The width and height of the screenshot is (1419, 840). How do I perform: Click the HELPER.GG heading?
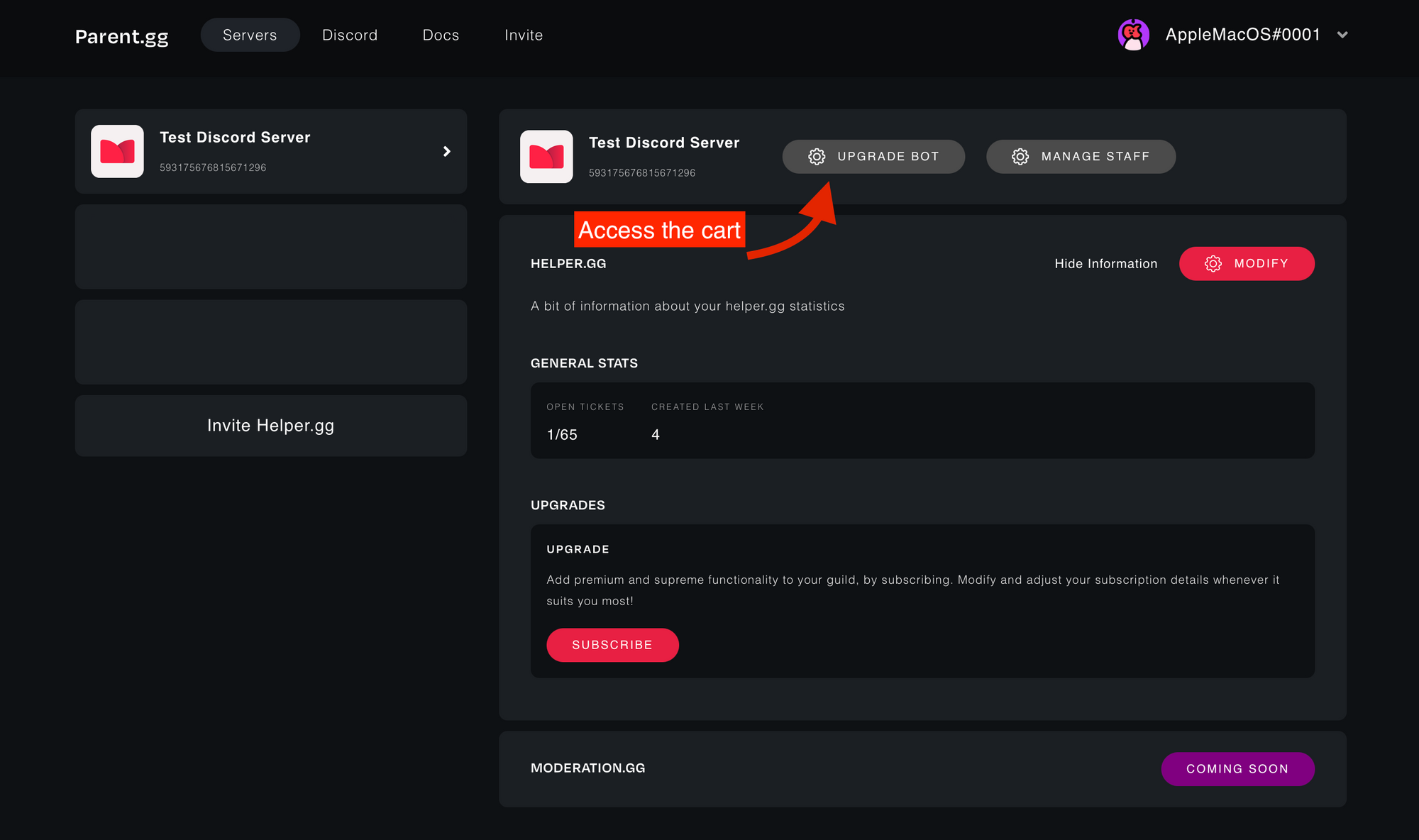[x=568, y=263]
